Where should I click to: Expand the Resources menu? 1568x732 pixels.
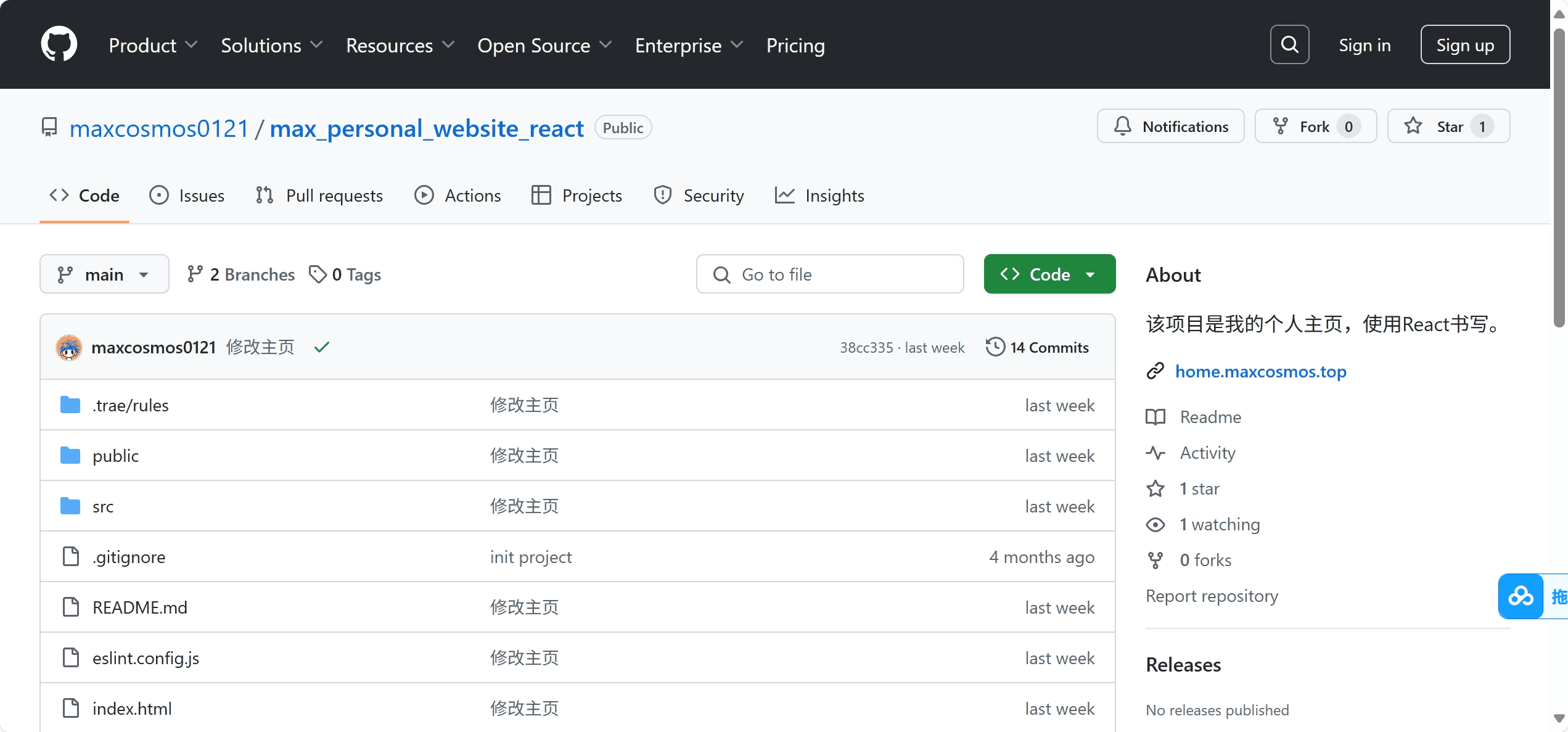point(400,45)
